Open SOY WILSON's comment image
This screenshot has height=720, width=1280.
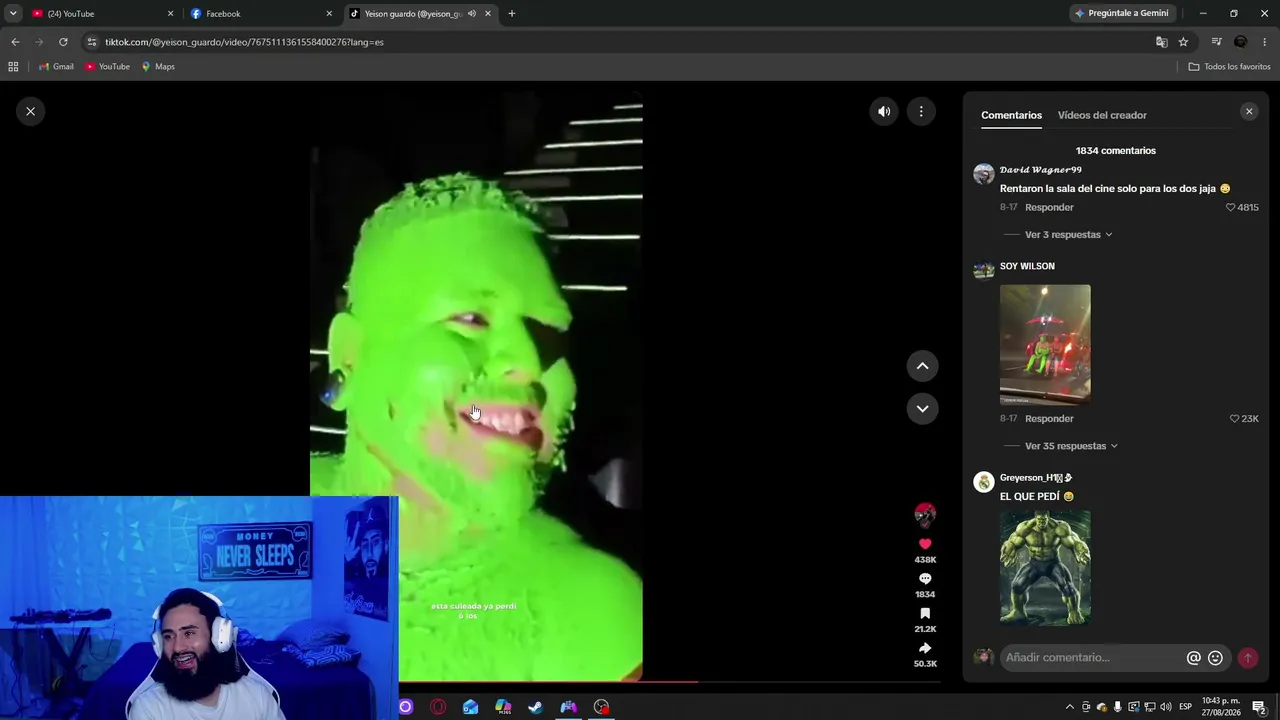(1045, 345)
